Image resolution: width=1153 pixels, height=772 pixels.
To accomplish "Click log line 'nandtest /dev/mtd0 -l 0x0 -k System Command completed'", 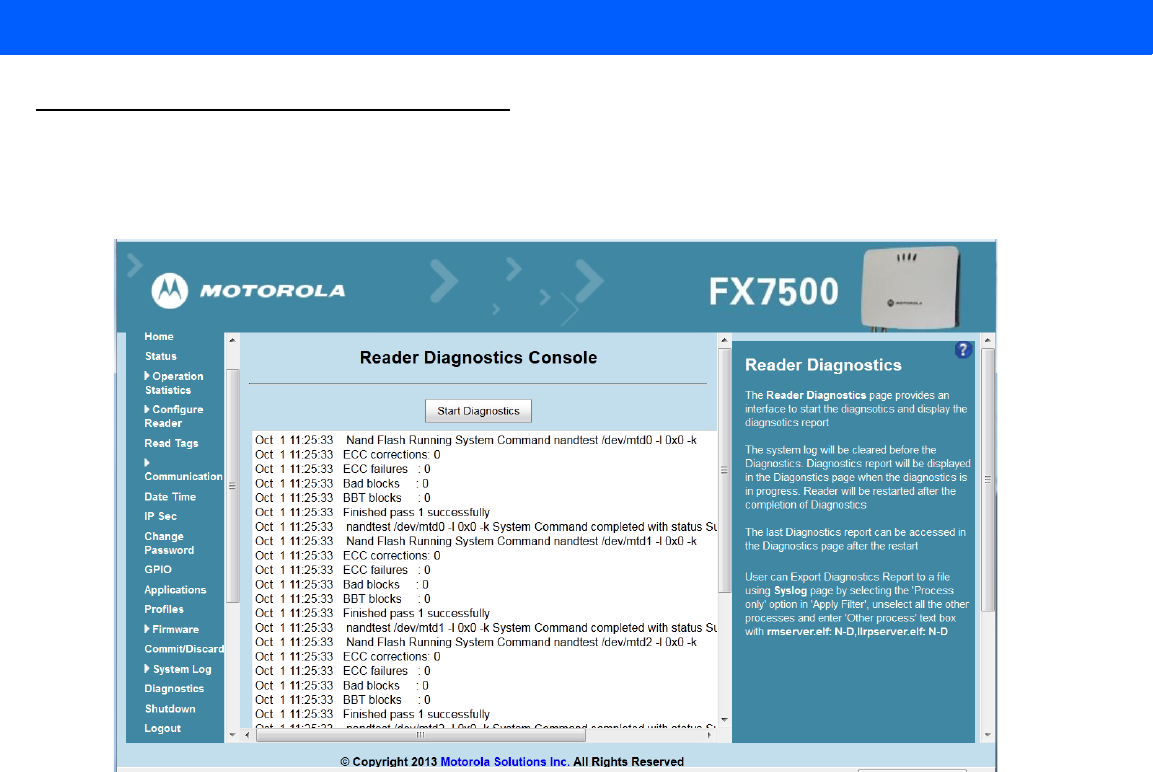I will coord(486,526).
